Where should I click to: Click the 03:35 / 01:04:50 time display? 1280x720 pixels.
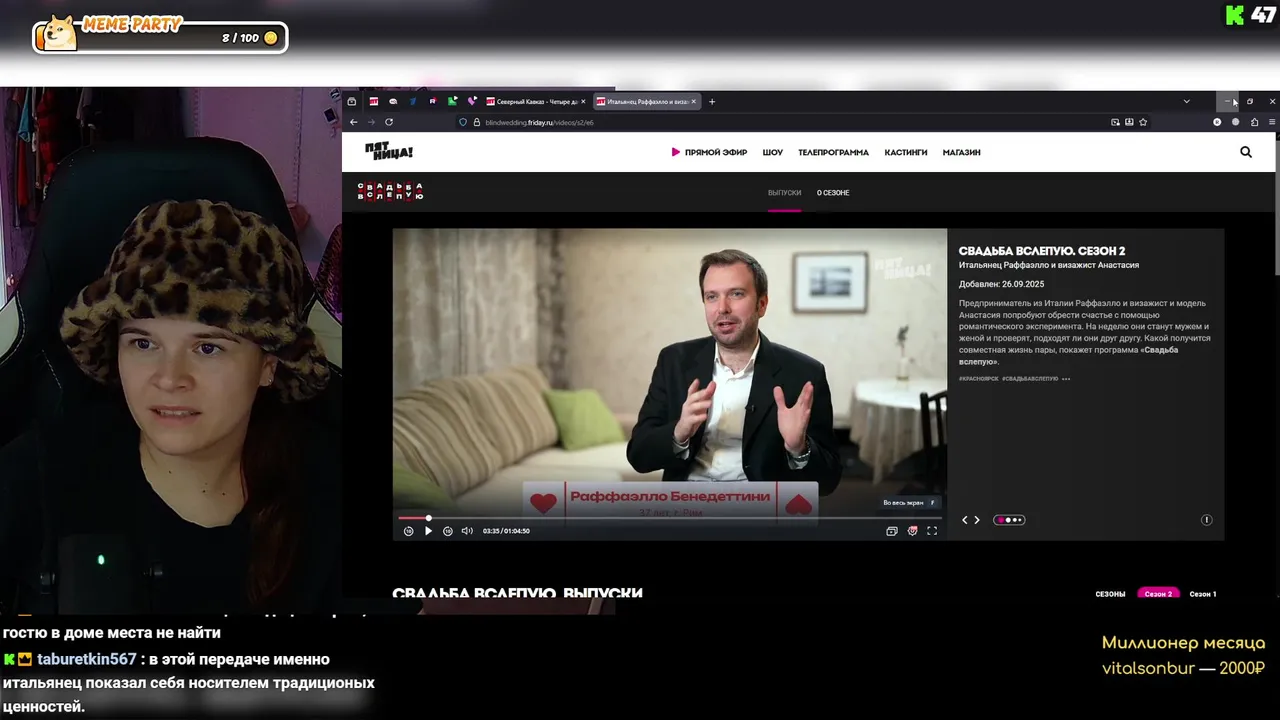[x=506, y=531]
